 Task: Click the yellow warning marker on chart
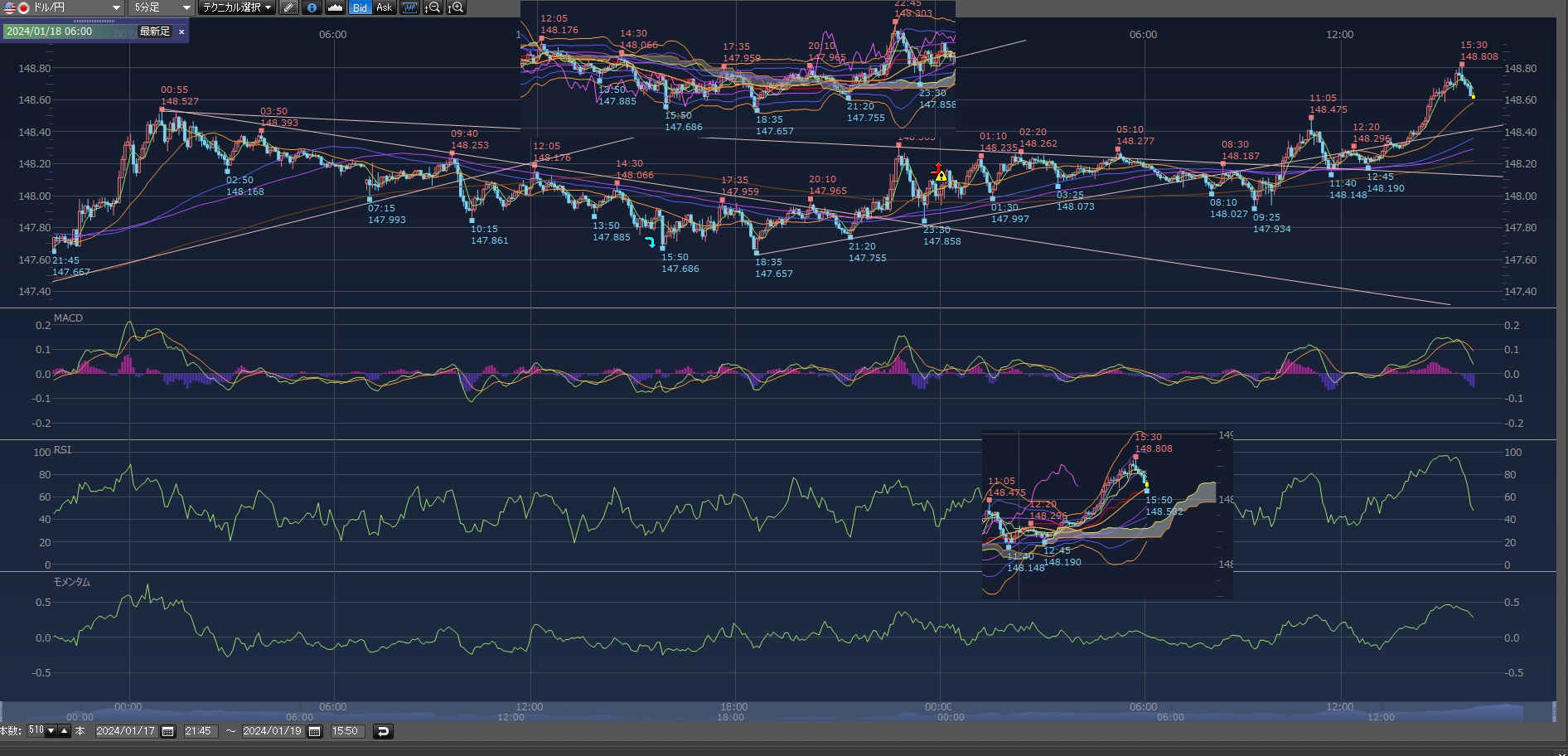click(x=941, y=176)
